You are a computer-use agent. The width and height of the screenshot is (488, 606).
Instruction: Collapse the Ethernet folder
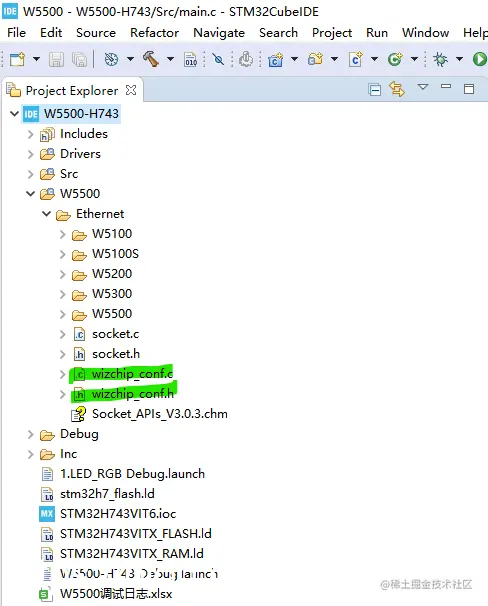(x=46, y=214)
